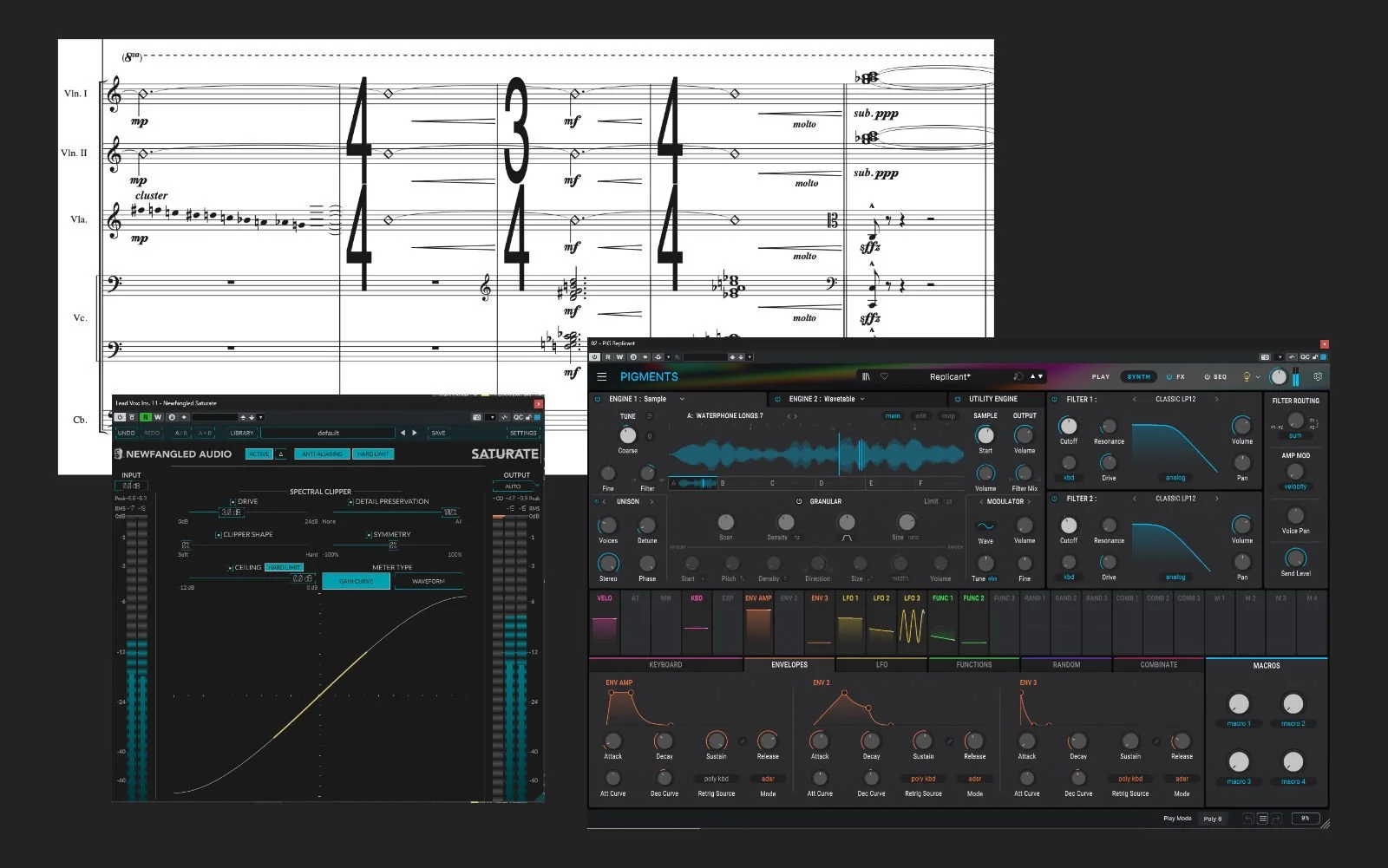Screen dimensions: 1388x868
Task: Open the FUNCTIONS modulation tab
Action: pyautogui.click(x=974, y=665)
